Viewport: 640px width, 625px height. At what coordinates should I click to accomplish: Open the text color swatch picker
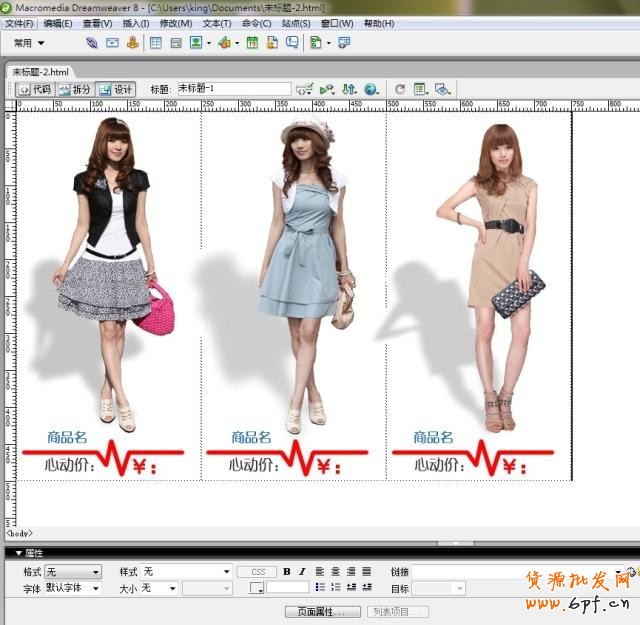click(257, 589)
